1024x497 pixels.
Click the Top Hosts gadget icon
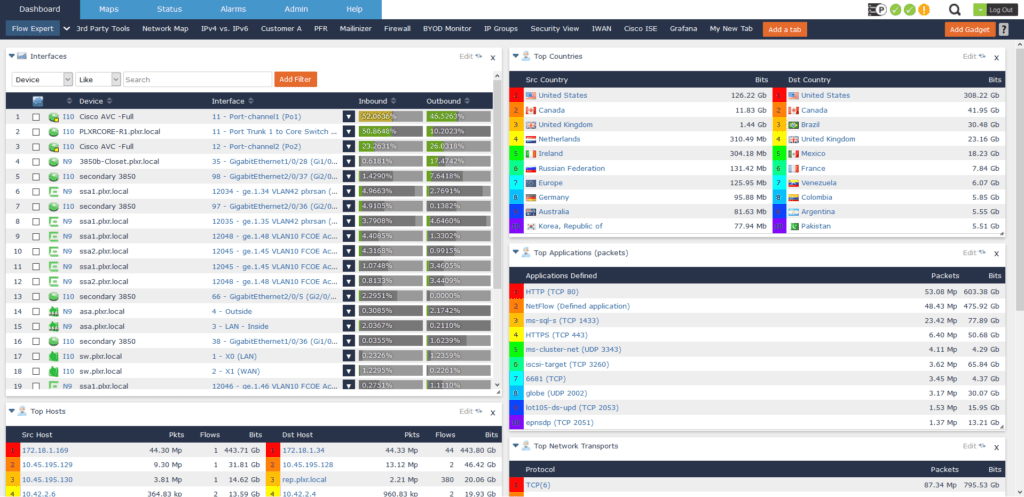click(22, 411)
